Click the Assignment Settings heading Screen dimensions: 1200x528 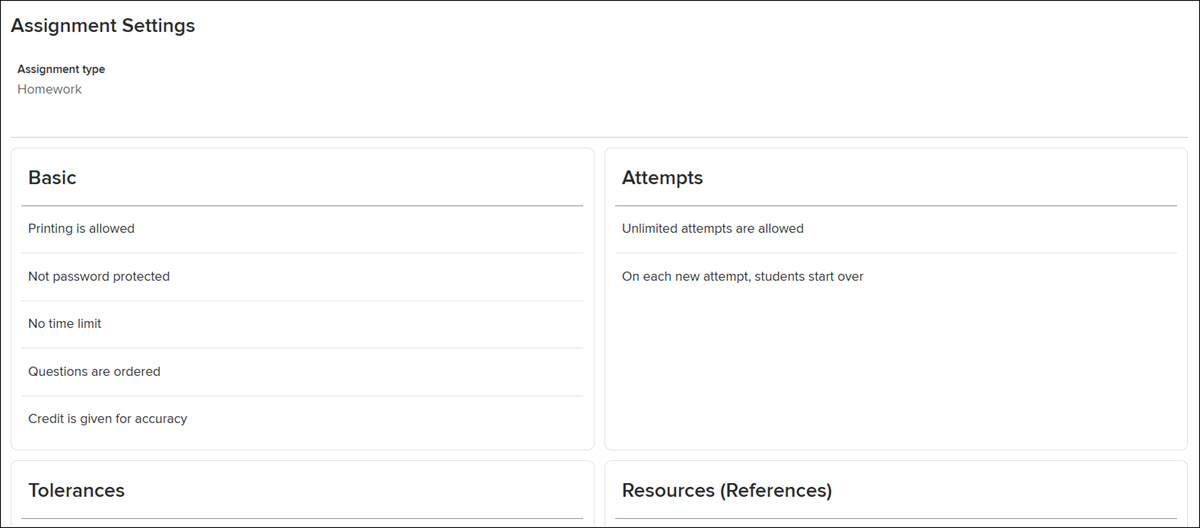103,26
